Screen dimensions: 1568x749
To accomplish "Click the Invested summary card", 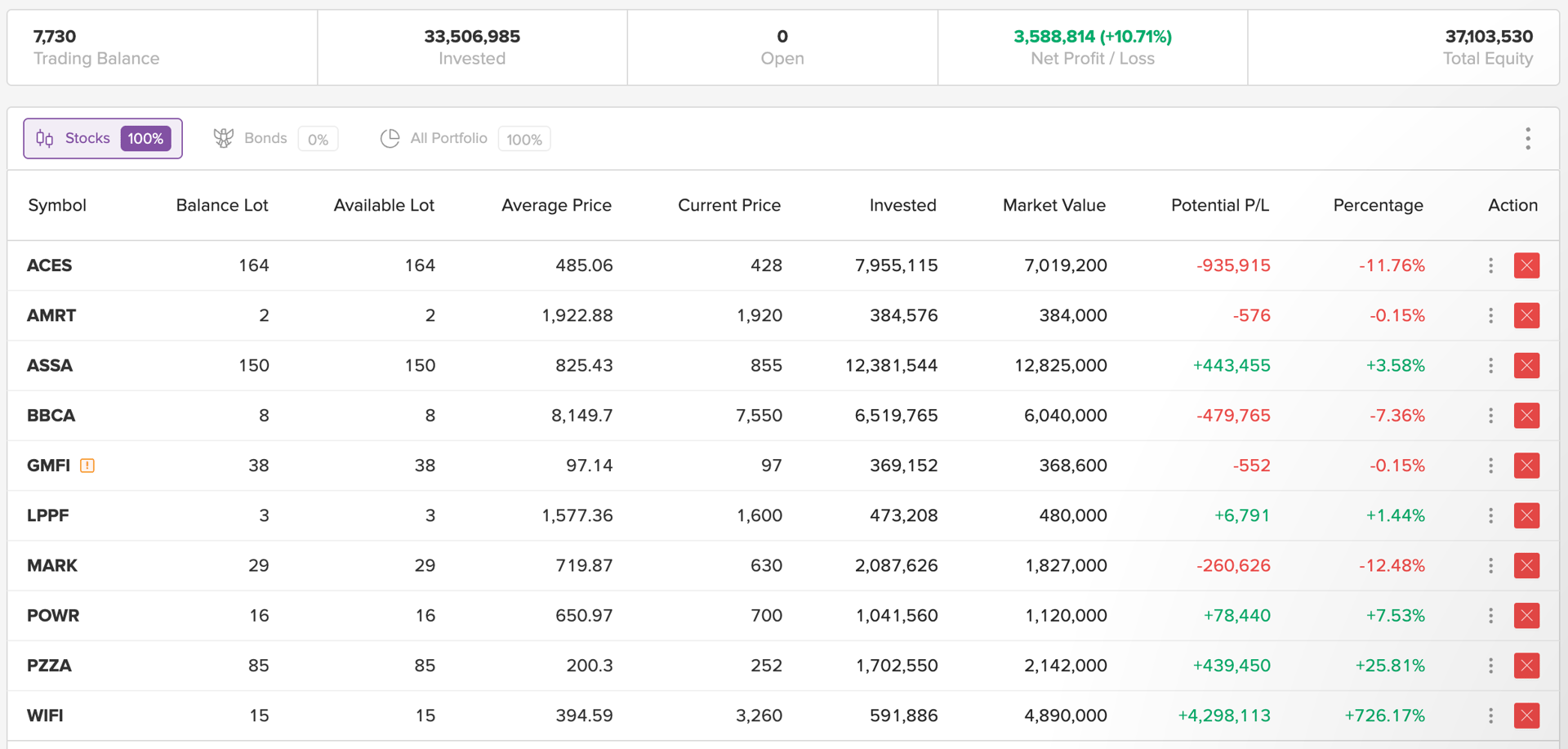I will coord(472,47).
